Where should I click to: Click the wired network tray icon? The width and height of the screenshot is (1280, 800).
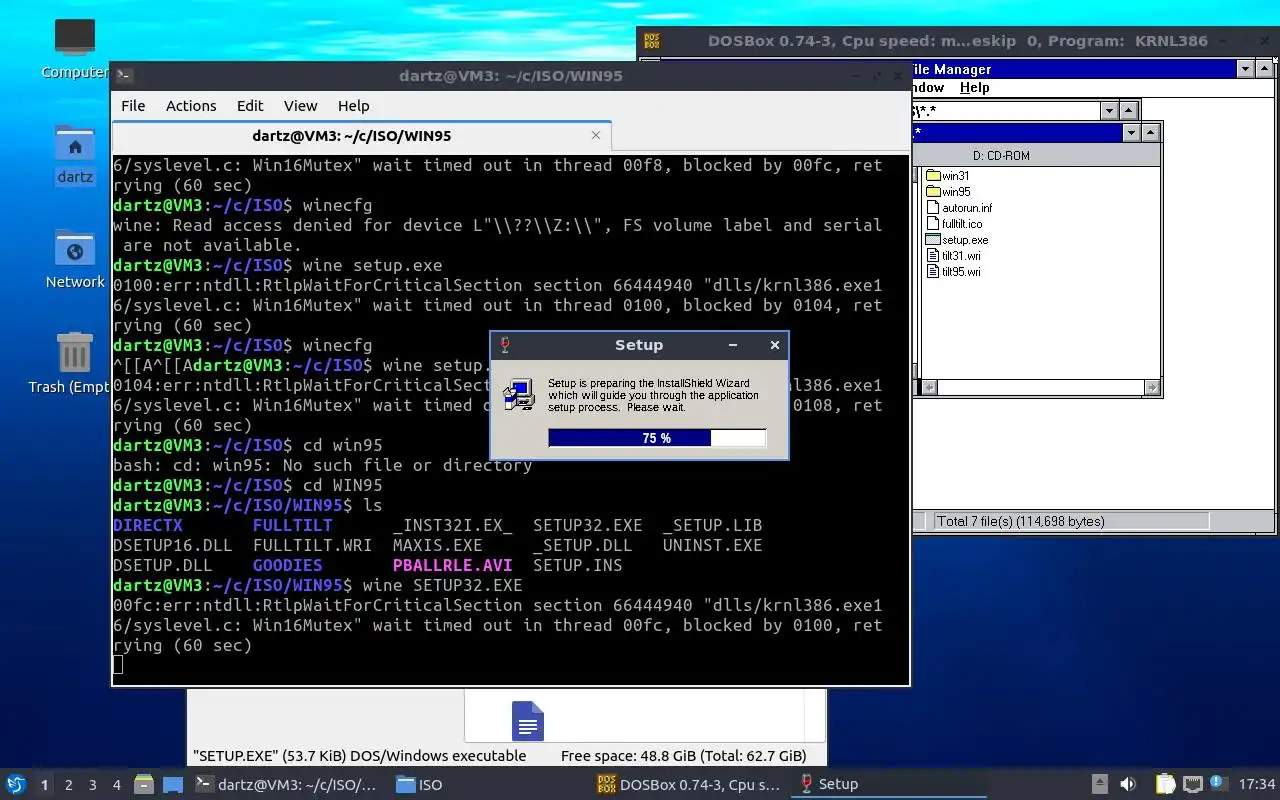click(x=1193, y=784)
